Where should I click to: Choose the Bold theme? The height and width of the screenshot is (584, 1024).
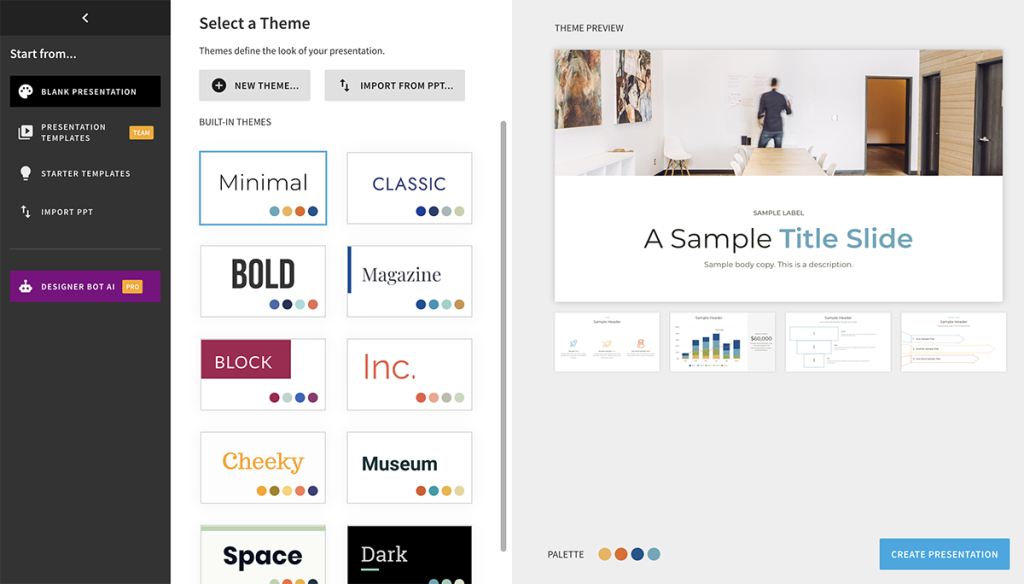tap(262, 281)
